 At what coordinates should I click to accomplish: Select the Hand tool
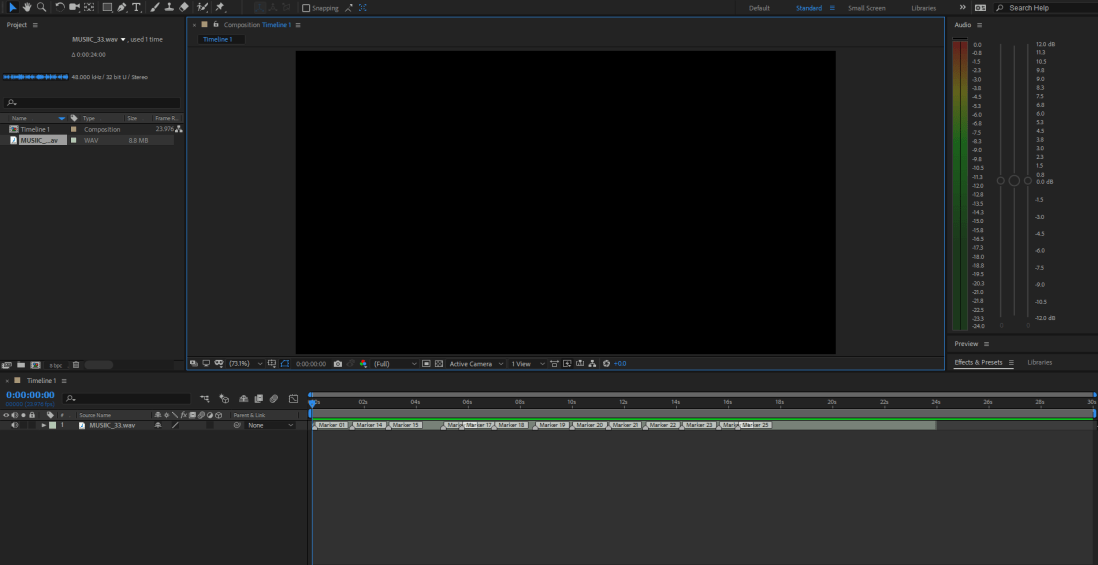(x=27, y=7)
